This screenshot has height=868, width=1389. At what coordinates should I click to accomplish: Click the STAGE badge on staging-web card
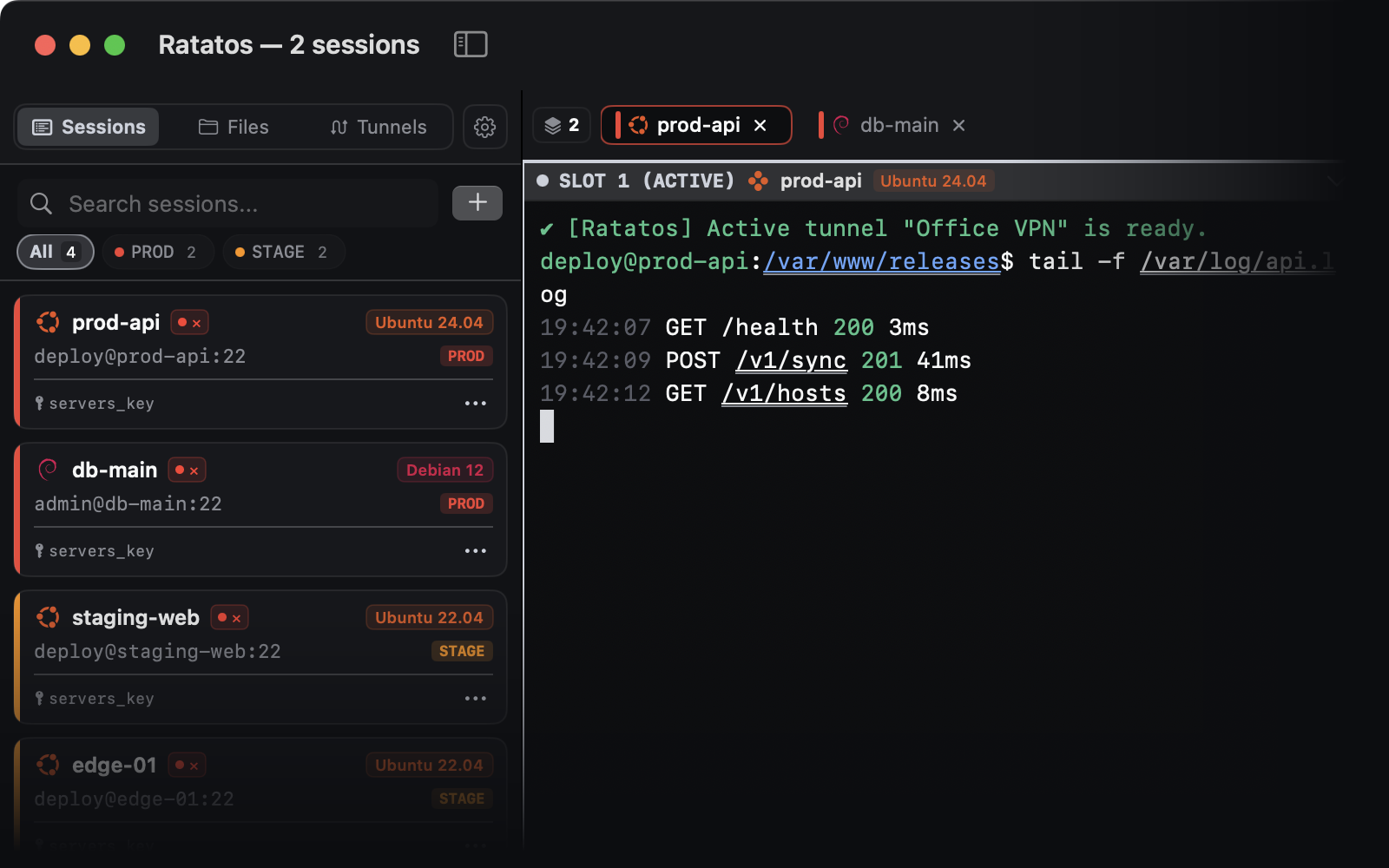462,652
